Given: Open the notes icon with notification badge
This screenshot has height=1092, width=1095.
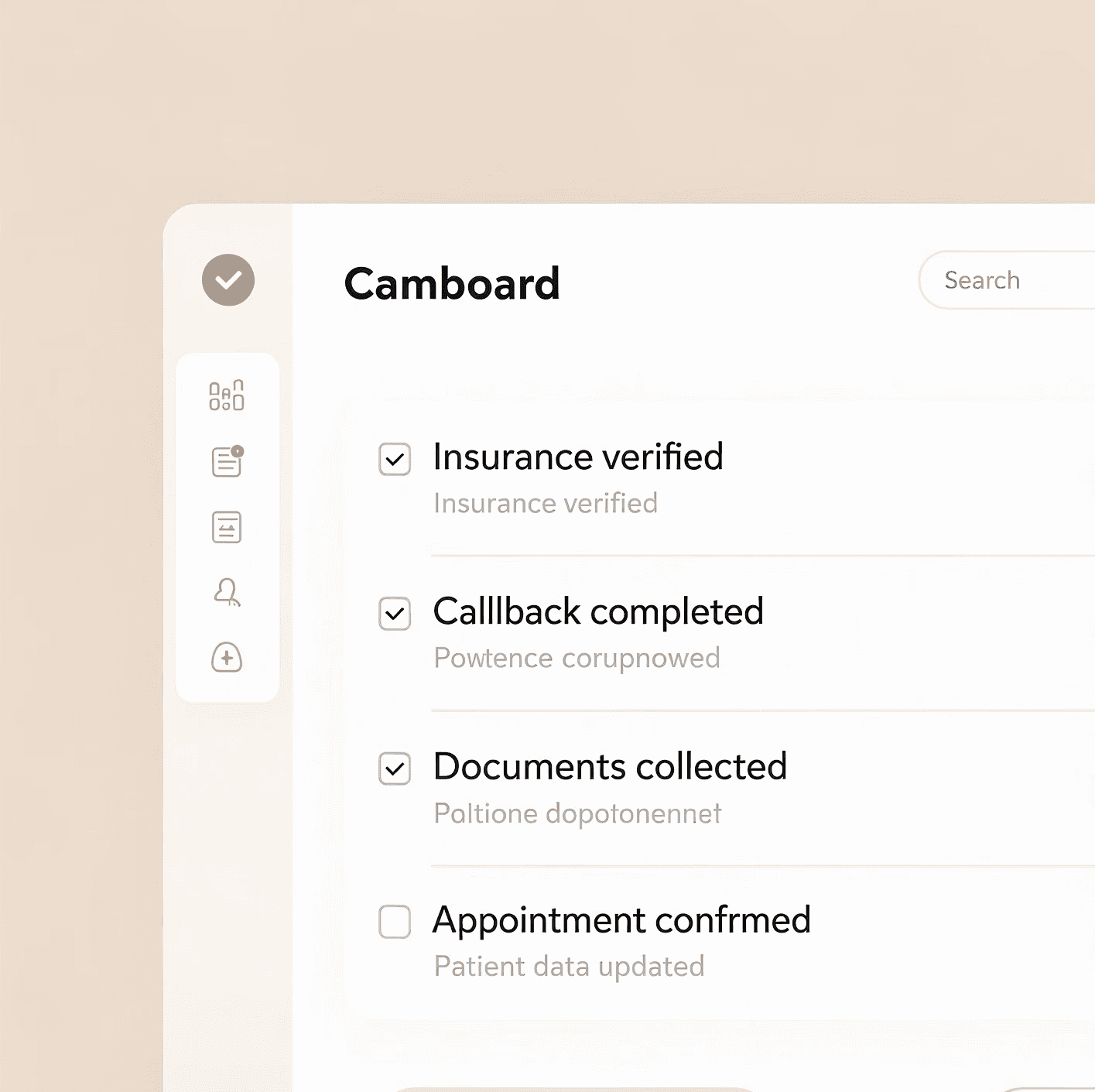Looking at the screenshot, I should 227,461.
